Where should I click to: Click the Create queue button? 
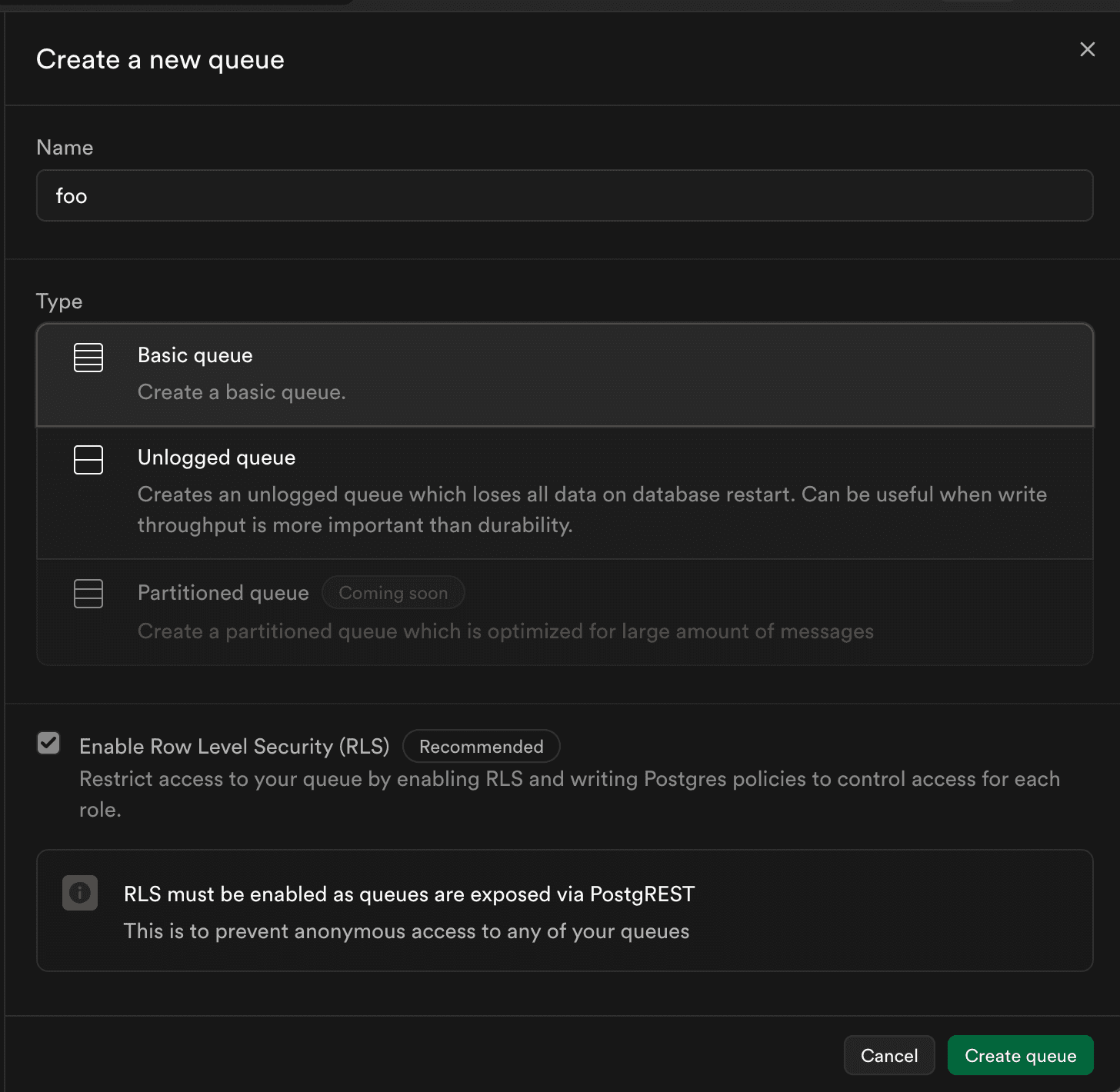point(1020,1055)
